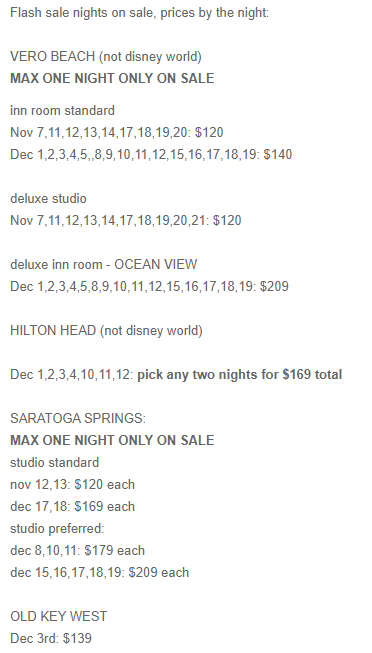Click the HILTON HEAD heading
Image resolution: width=372 pixels, height=653 pixels.
coord(106,331)
